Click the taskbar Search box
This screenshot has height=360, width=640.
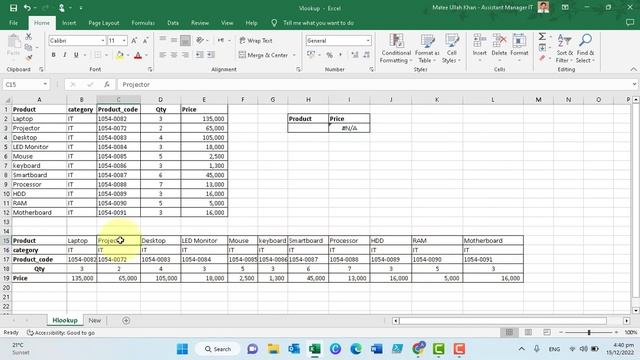(218, 349)
